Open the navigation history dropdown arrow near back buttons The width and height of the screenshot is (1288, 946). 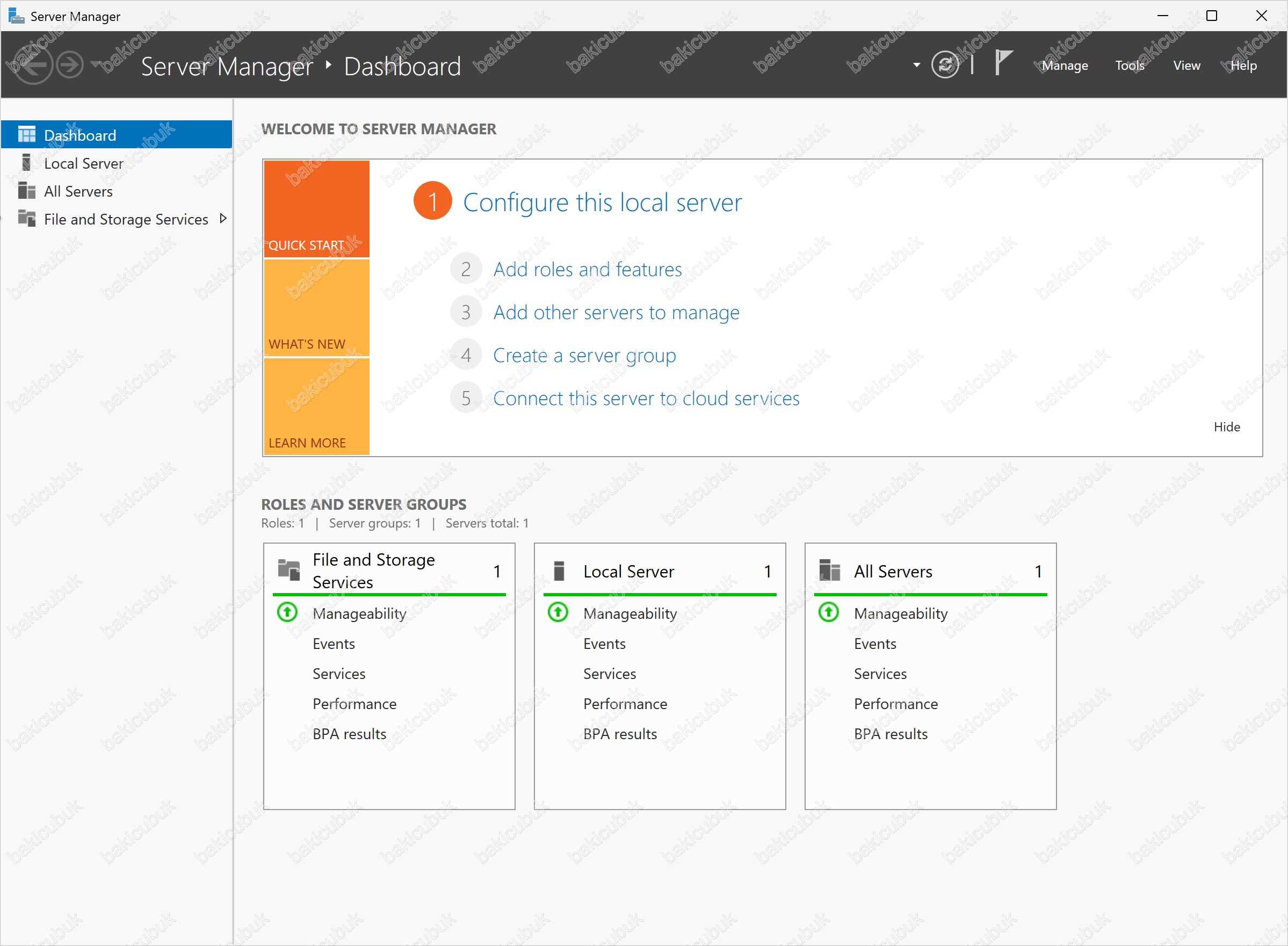click(96, 63)
